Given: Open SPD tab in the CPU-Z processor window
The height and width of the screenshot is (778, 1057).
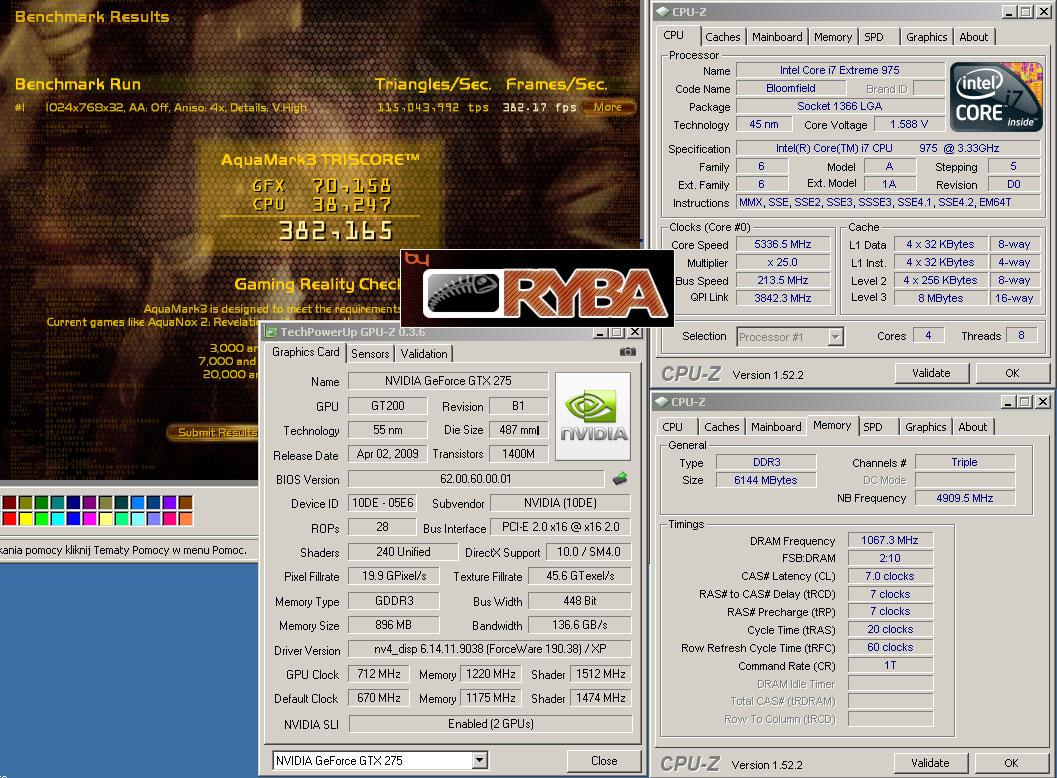Looking at the screenshot, I should coord(874,37).
